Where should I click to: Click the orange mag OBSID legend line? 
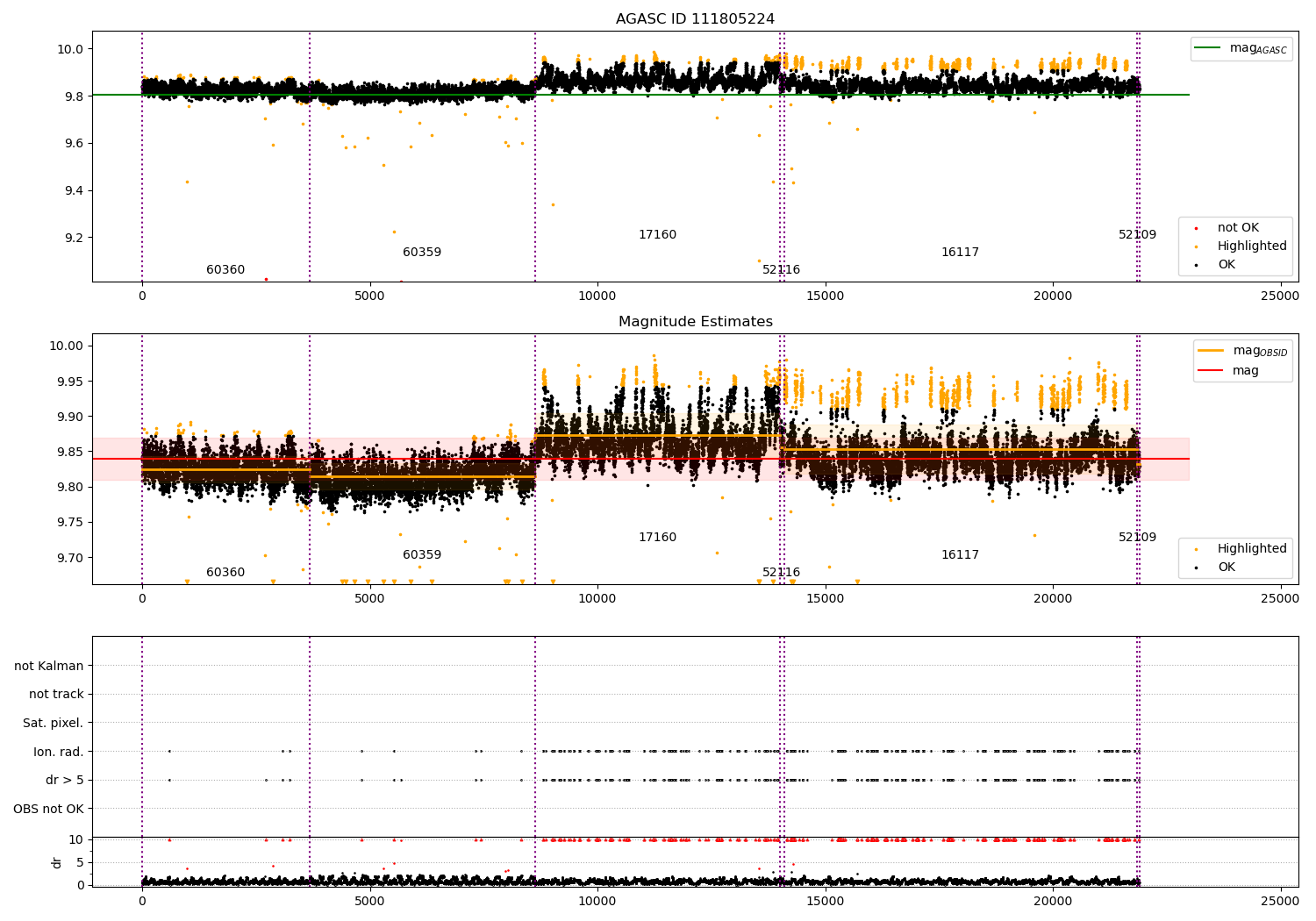1212,351
